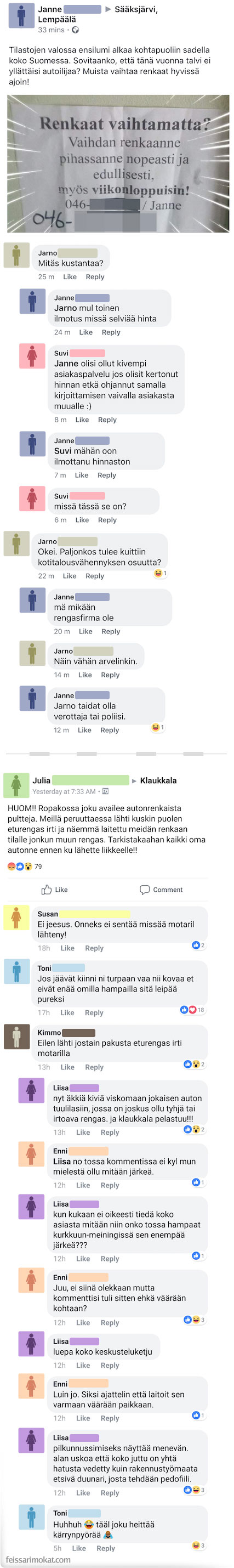Open the tire change advertisement photo
The width and height of the screenshot is (234, 1568).
click(118, 163)
